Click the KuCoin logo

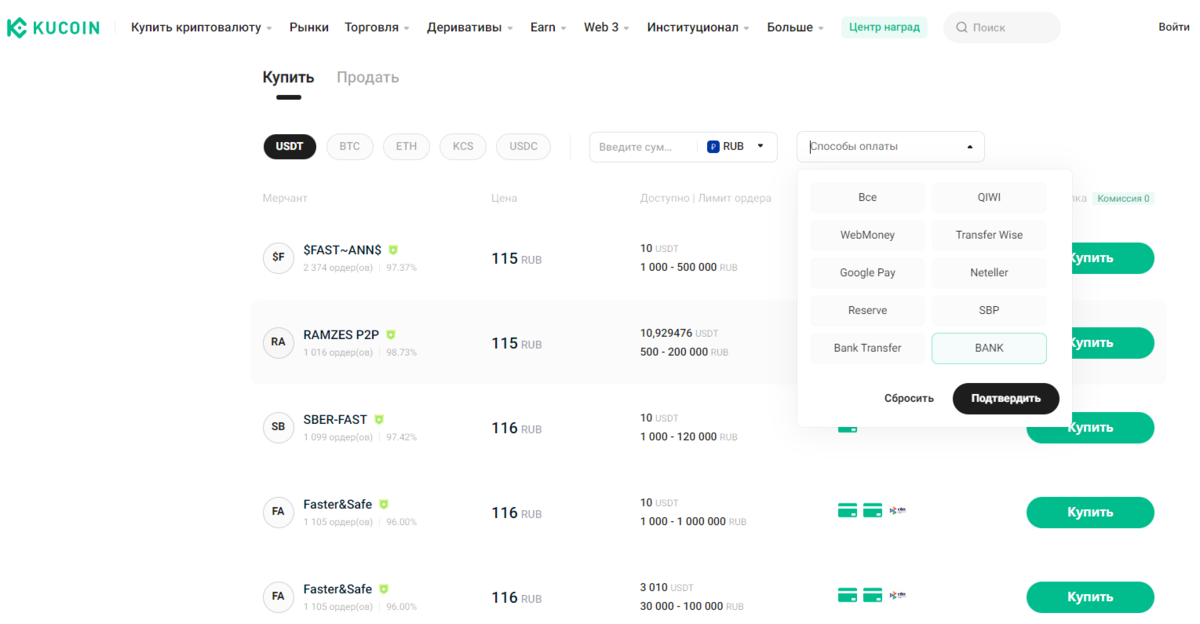pos(53,28)
